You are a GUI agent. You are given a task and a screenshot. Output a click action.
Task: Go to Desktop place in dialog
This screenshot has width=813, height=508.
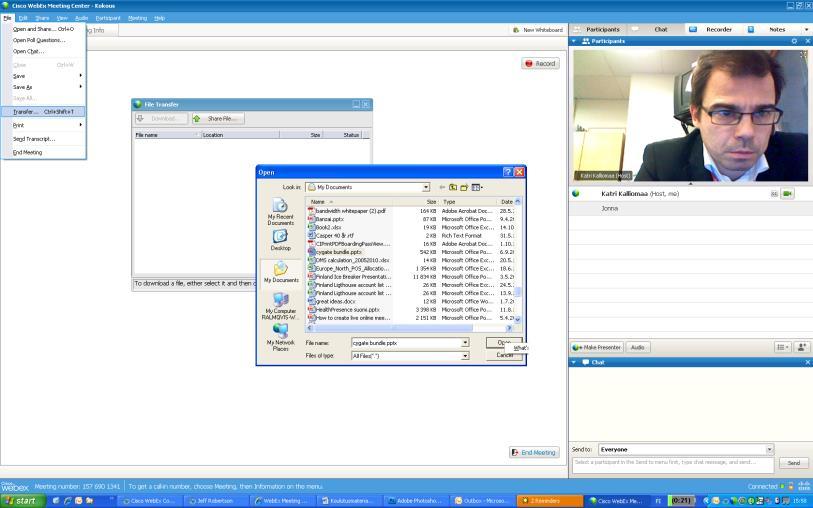pyautogui.click(x=281, y=240)
